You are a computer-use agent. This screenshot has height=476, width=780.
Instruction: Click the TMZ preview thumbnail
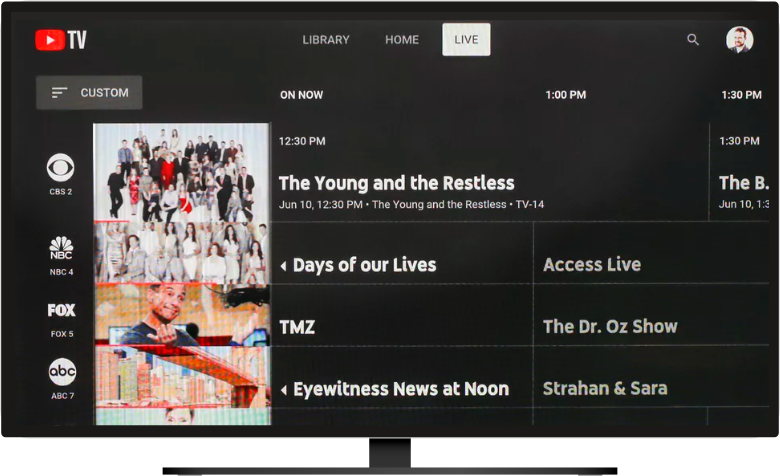[x=182, y=315]
